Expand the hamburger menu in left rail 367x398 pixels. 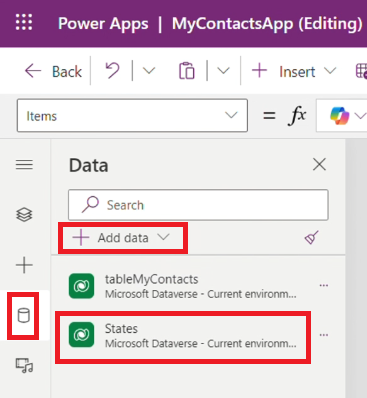tap(24, 165)
